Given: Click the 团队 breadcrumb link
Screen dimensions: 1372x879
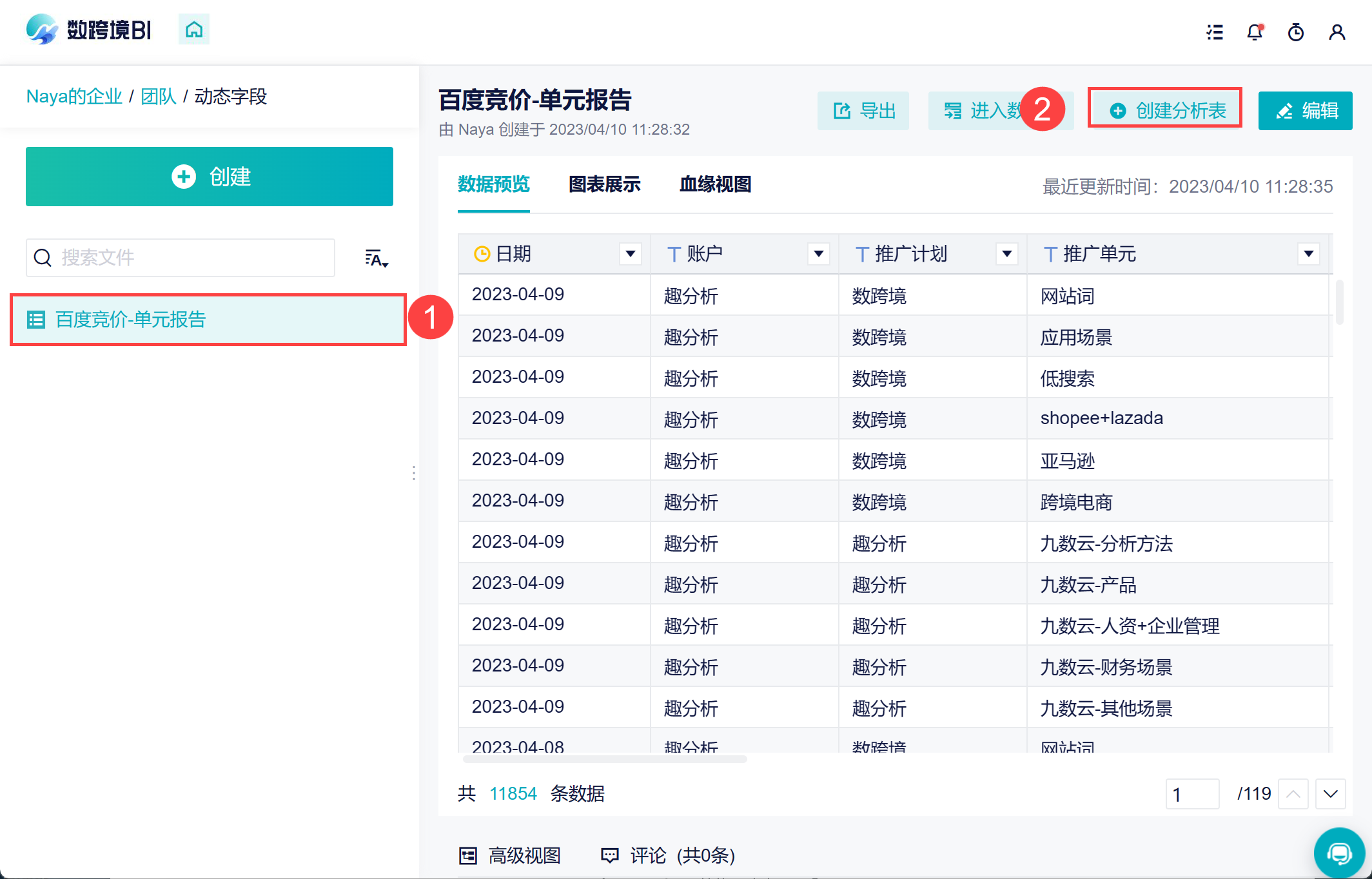Looking at the screenshot, I should coord(158,97).
